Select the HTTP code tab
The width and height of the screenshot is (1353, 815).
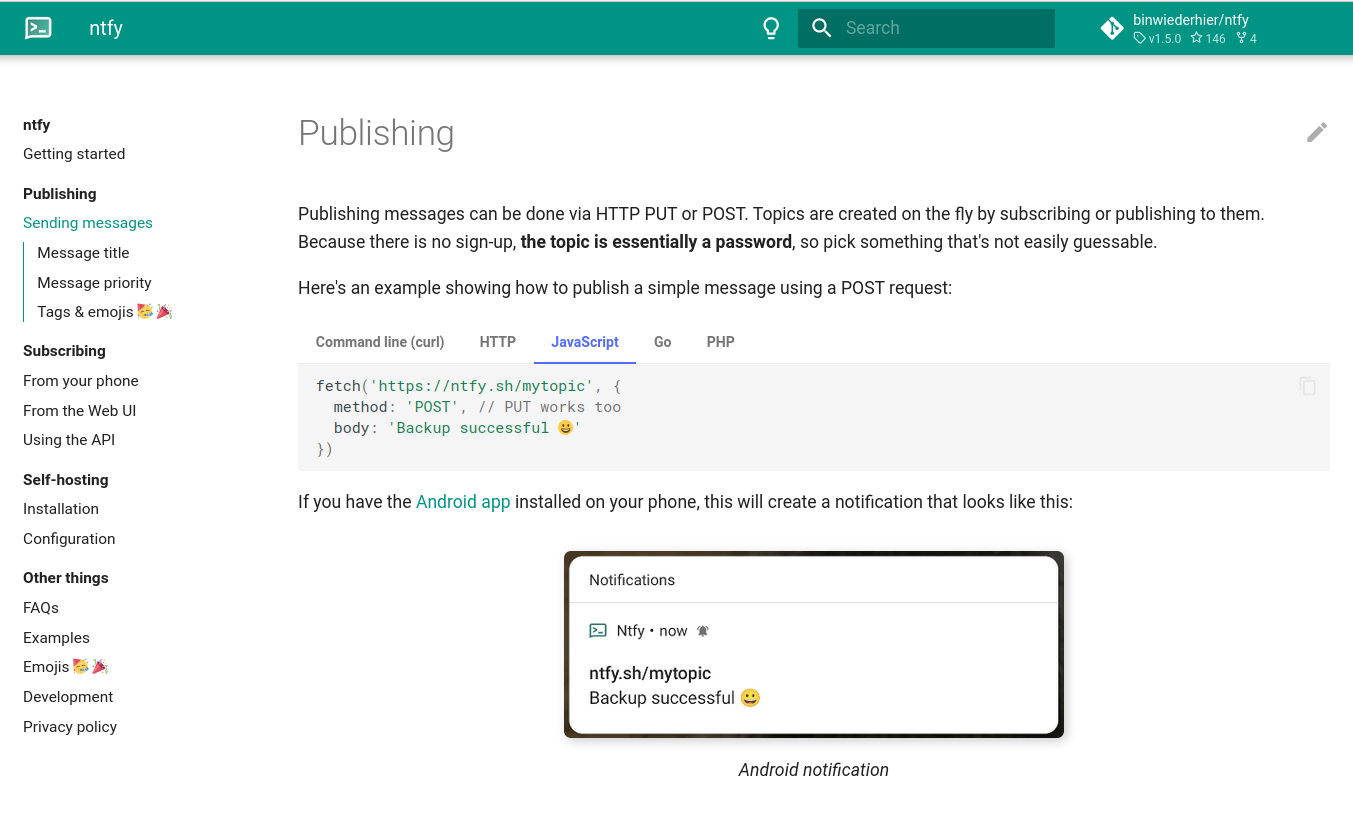coord(497,342)
